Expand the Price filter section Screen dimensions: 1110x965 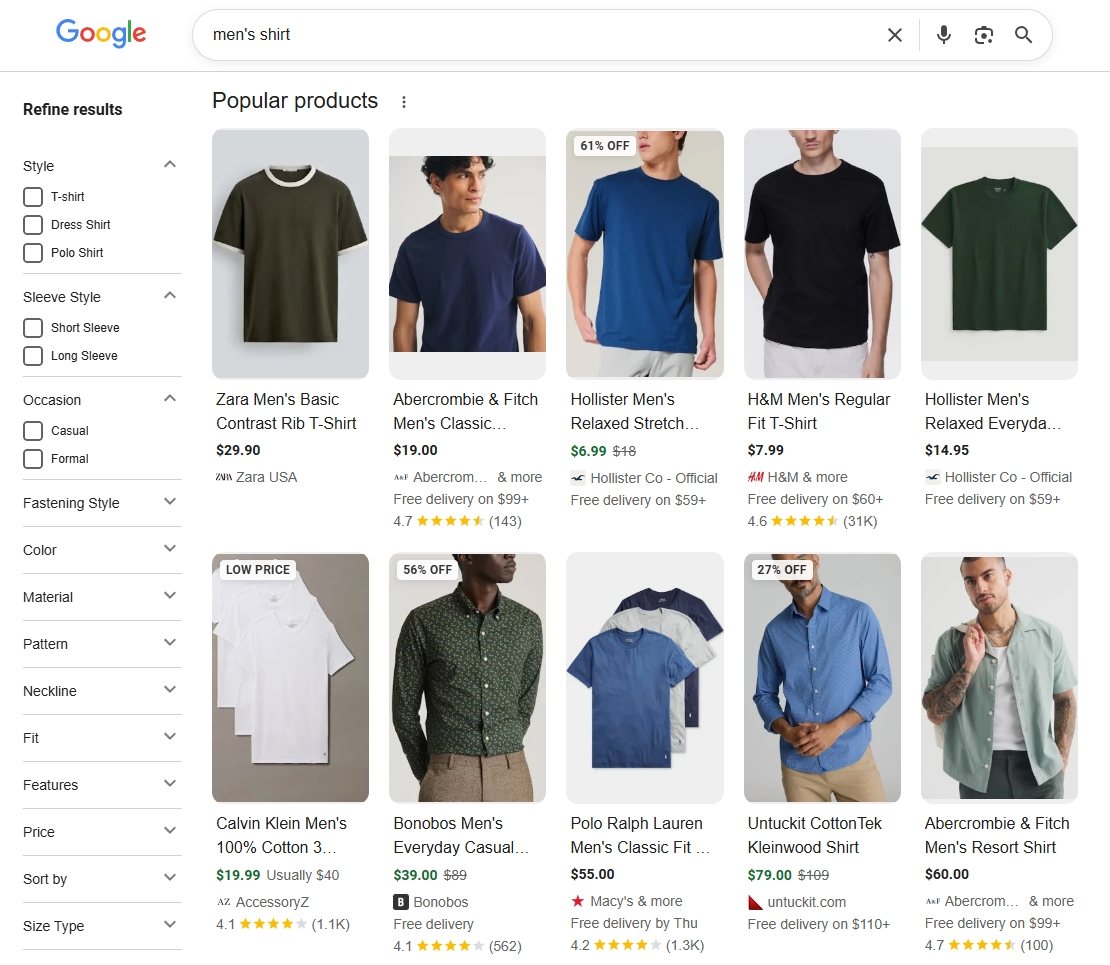(x=170, y=830)
